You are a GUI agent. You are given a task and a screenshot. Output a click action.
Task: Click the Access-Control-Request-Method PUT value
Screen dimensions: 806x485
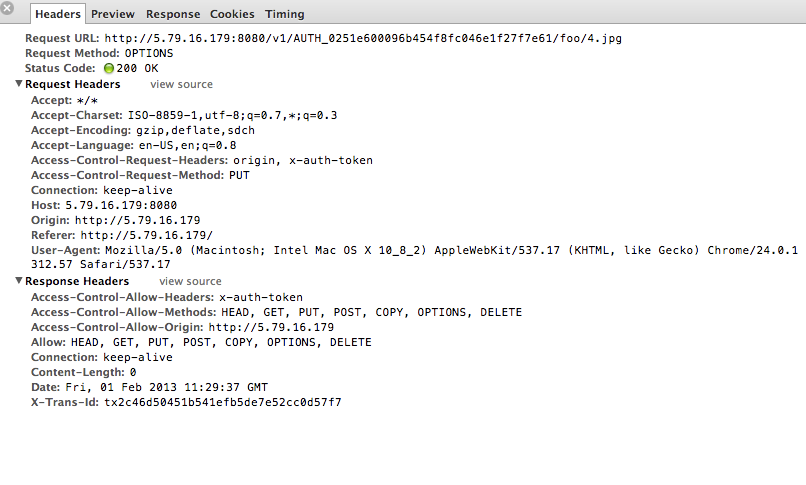tap(239, 175)
